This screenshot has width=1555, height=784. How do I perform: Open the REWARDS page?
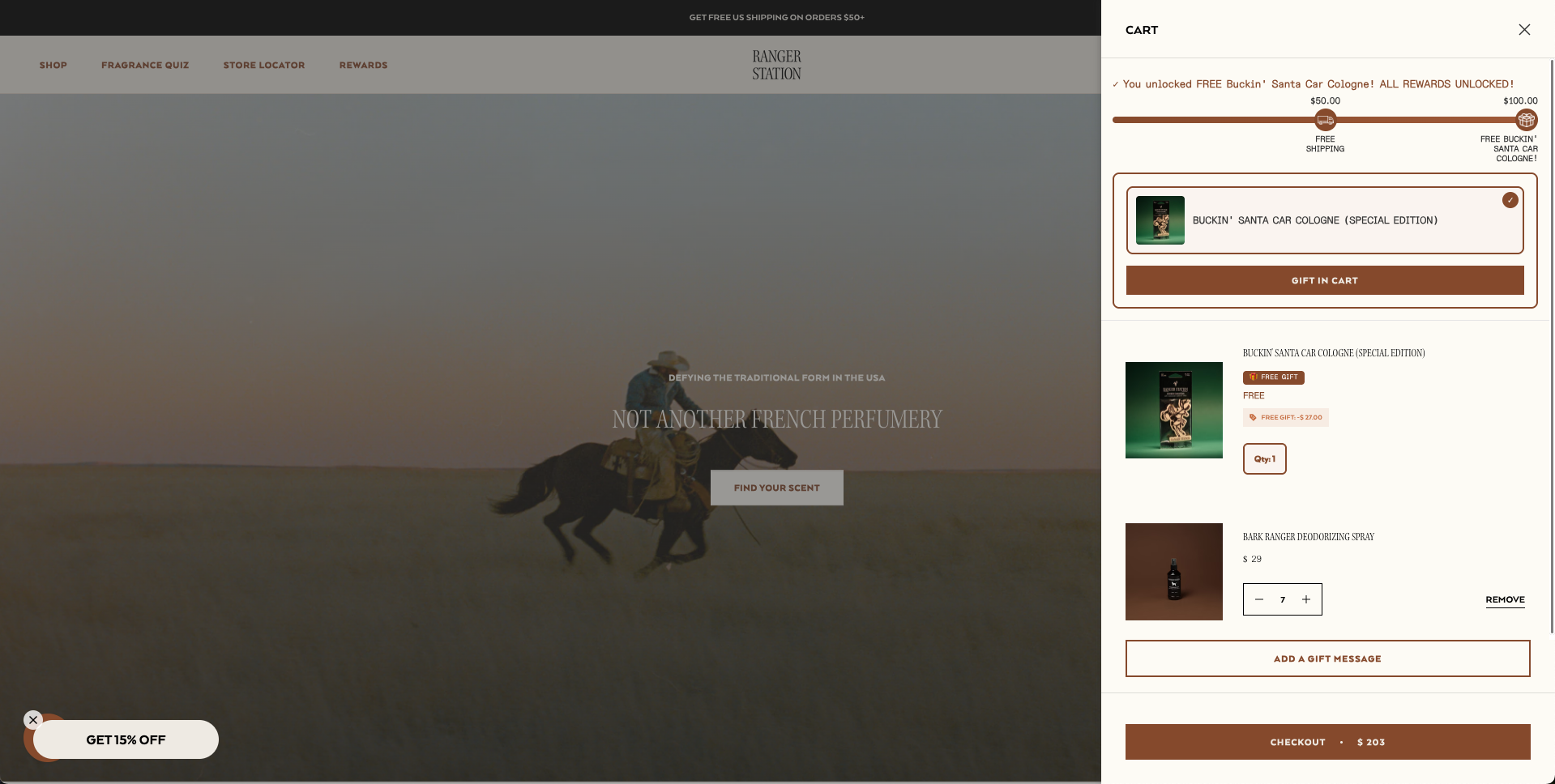362,65
